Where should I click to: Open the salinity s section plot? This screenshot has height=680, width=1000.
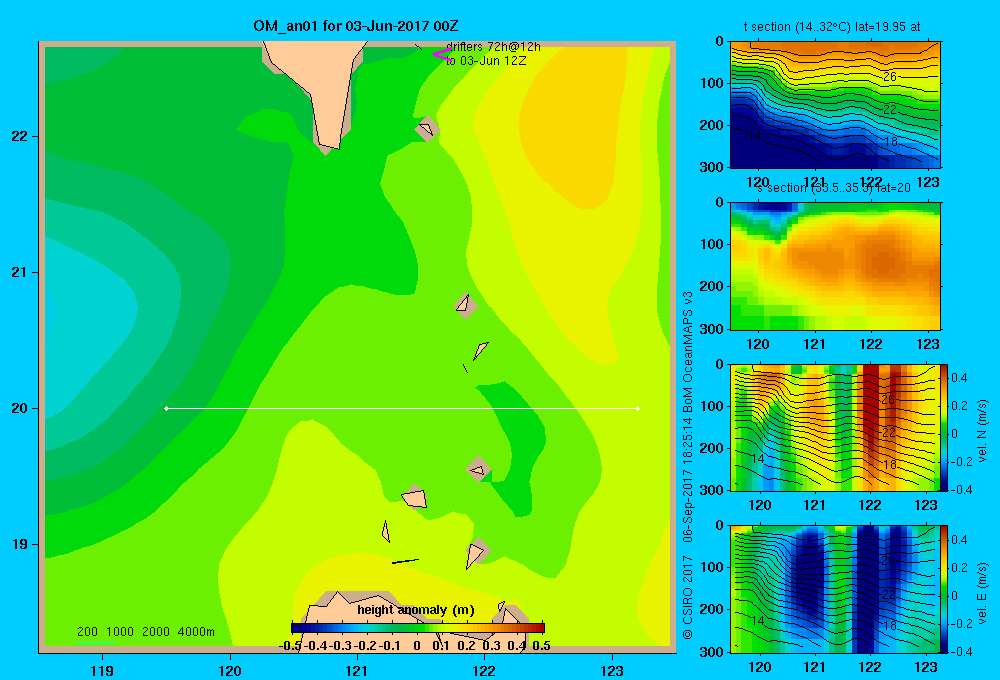coord(835,266)
